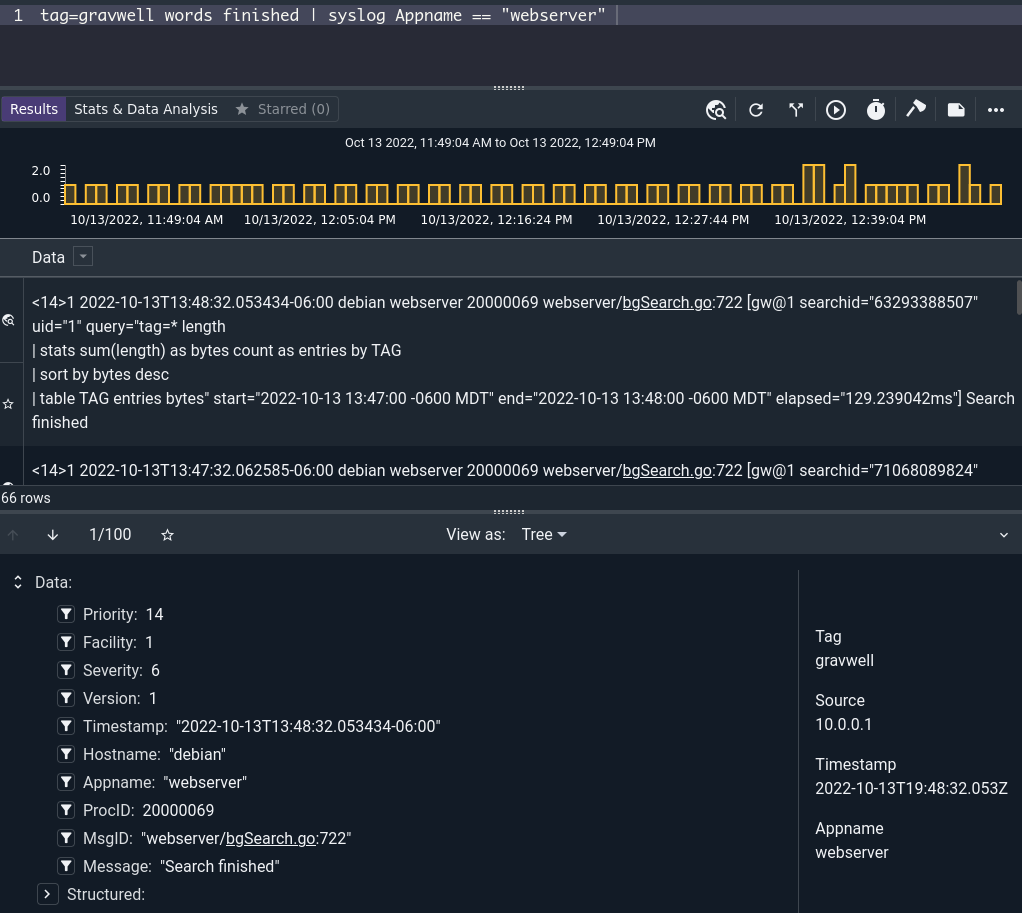Screen dimensions: 1022x913
Task: Click the stopwatch timer icon in toolbar
Action: [876, 110]
